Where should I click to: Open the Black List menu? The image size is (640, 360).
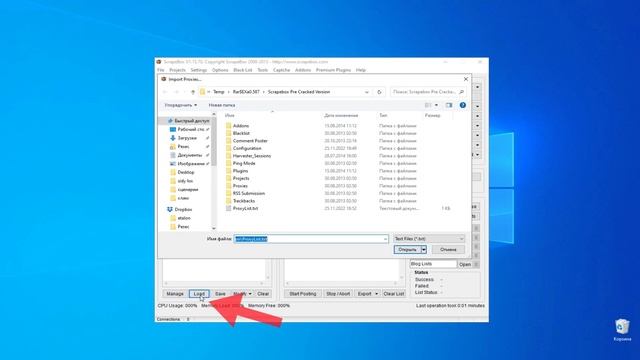[242, 70]
